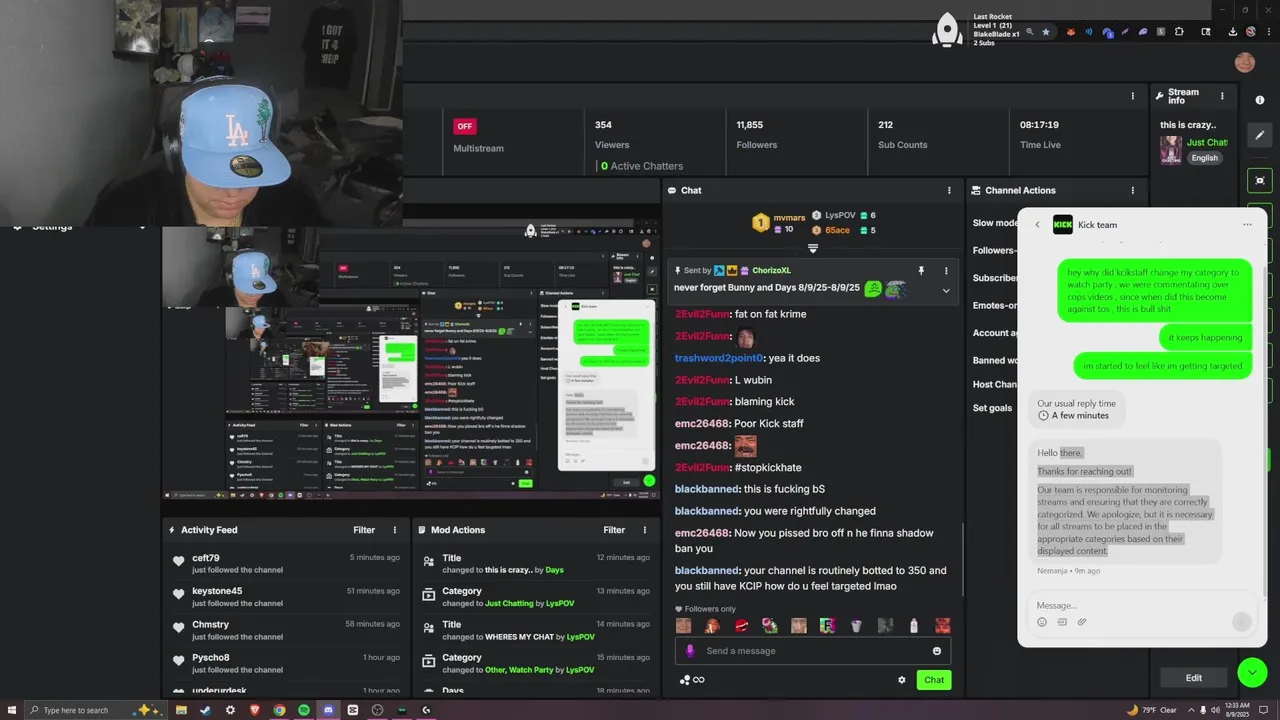Open the pinned message three-dot options
This screenshot has height=720, width=1280.
point(946,270)
